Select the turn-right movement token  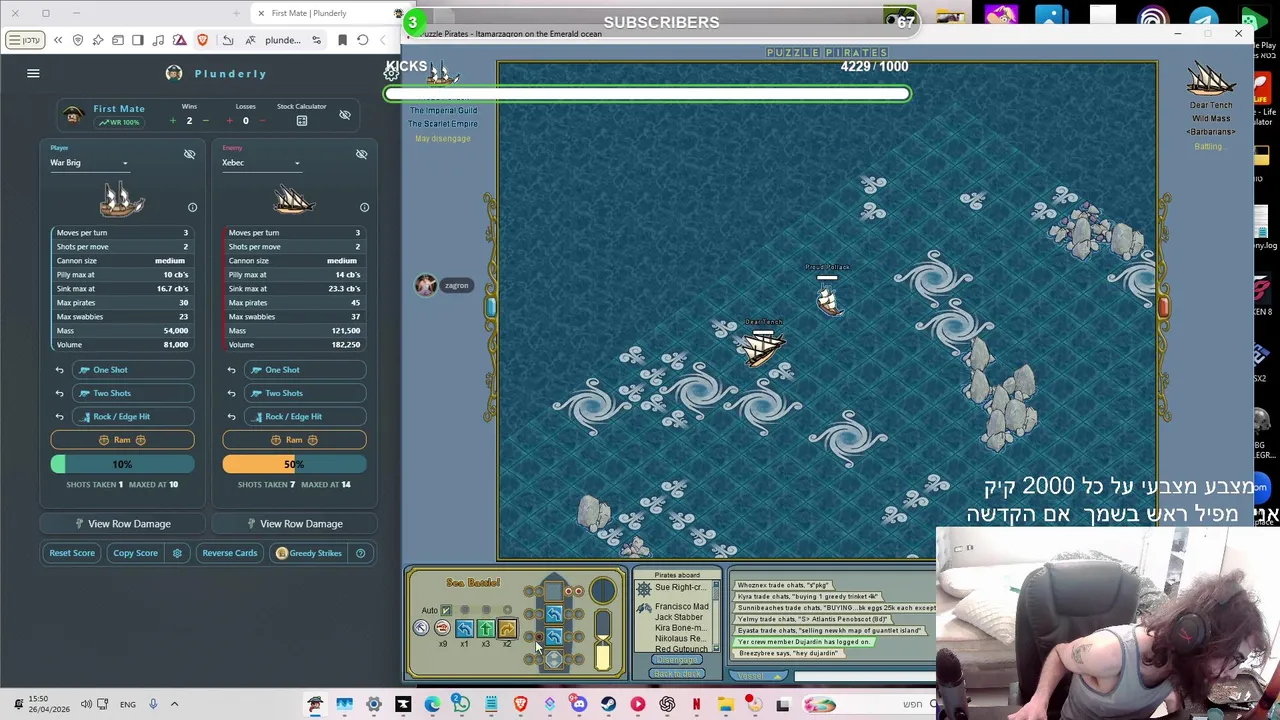click(x=507, y=628)
